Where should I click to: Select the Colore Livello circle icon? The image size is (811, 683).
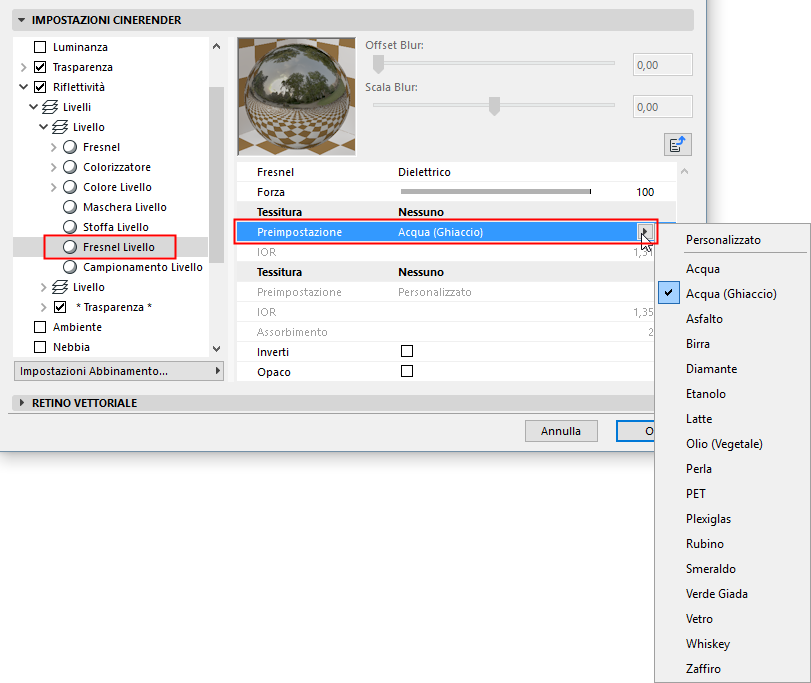pos(70,187)
